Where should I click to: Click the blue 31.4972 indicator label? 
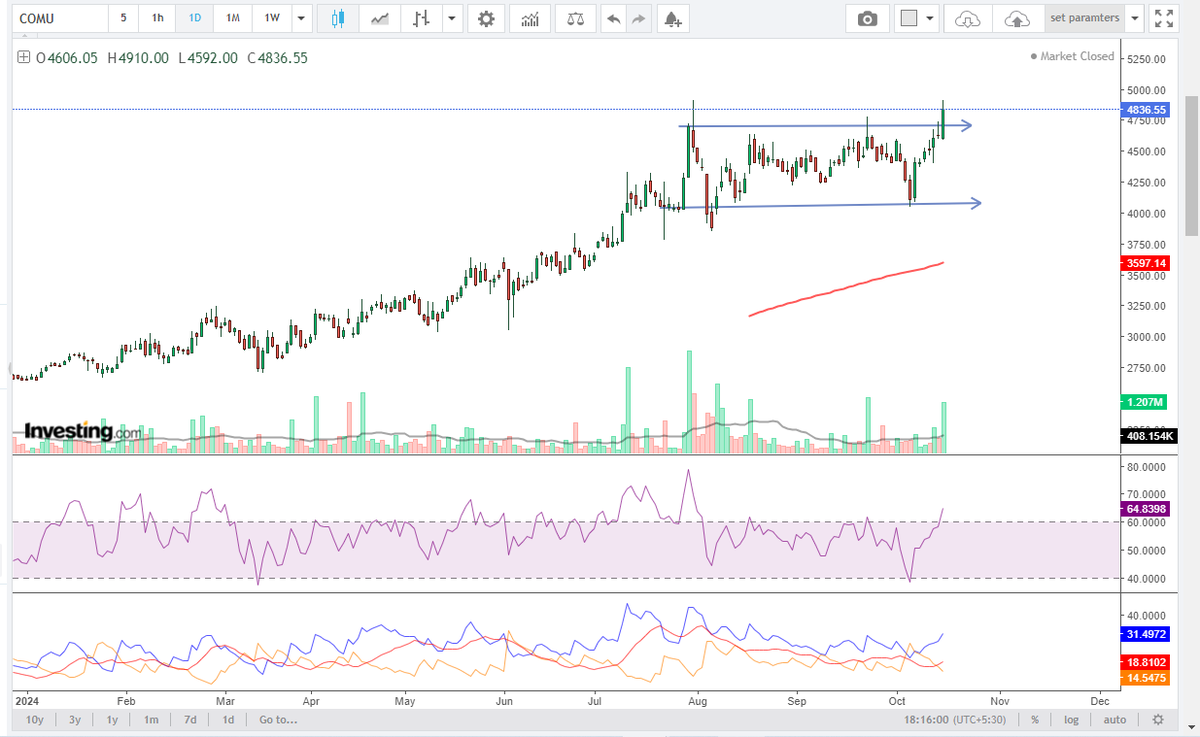pos(1146,634)
